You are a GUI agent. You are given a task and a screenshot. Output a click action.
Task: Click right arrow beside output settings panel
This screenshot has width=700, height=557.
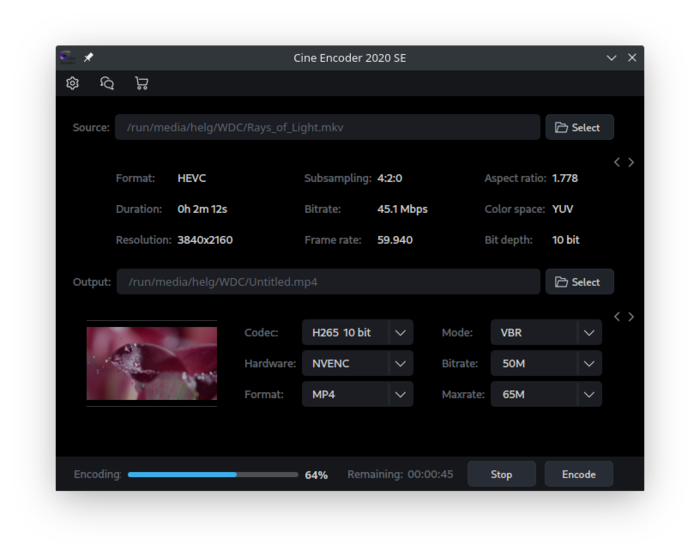pos(631,317)
